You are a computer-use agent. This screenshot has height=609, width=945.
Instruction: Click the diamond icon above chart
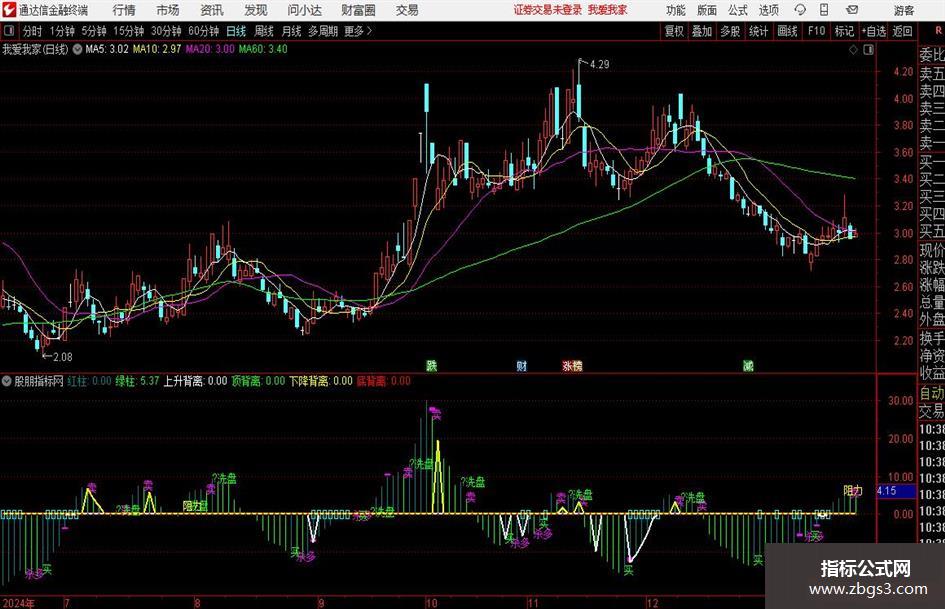click(x=853, y=49)
